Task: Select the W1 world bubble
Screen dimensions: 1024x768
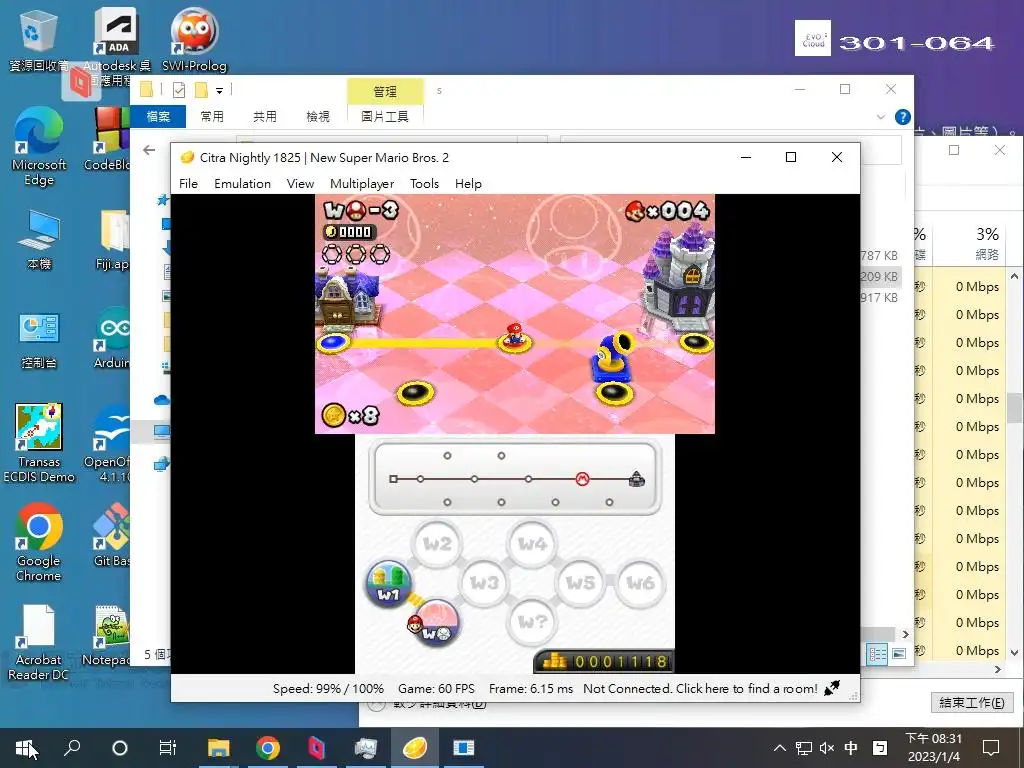Action: (x=389, y=583)
